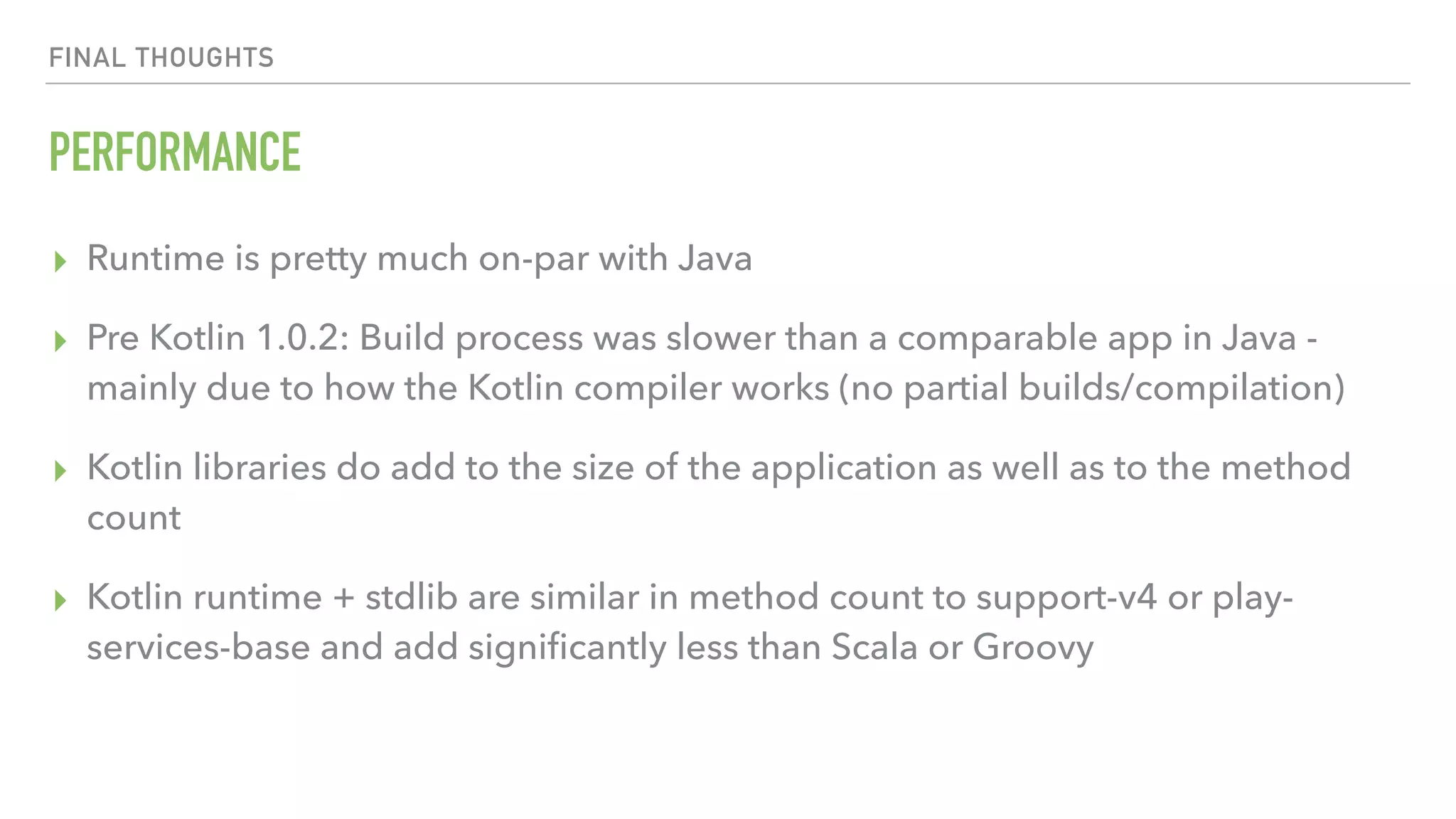The width and height of the screenshot is (1456, 819).
Task: Click the text 'support-v4 or play-'
Action: click(x=1134, y=597)
